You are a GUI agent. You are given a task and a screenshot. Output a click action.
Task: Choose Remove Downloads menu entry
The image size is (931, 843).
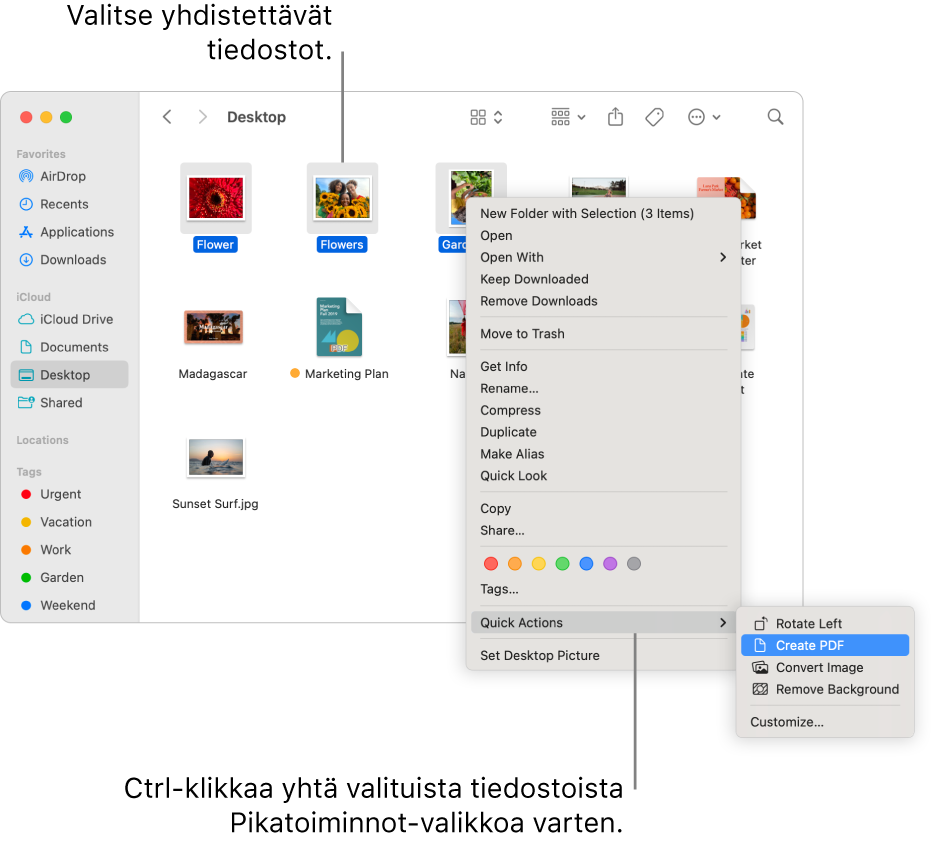(603, 301)
